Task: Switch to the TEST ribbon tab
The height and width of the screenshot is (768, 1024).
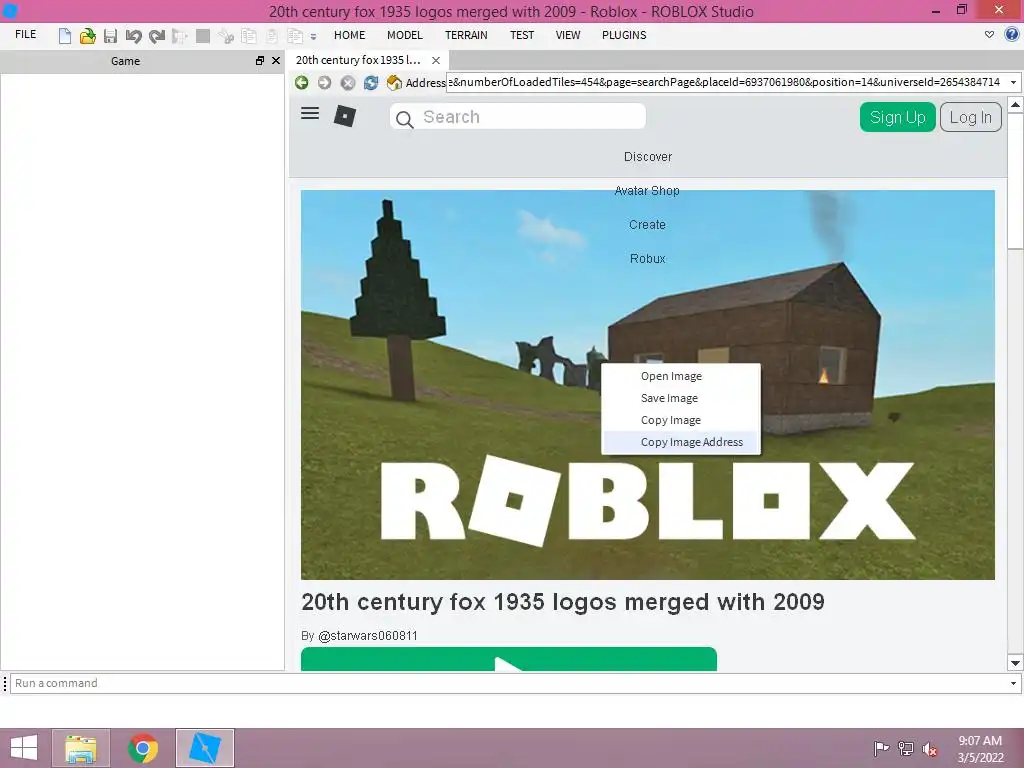Action: point(522,35)
